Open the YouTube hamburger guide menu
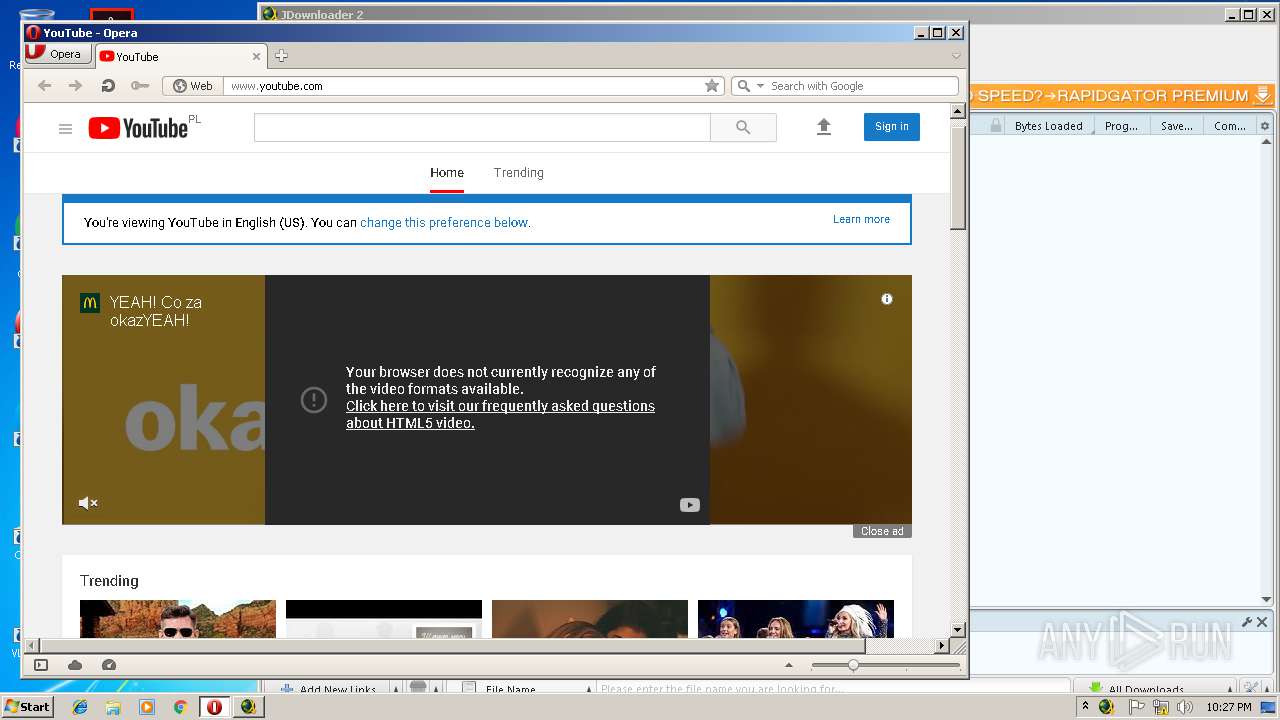 pos(65,128)
